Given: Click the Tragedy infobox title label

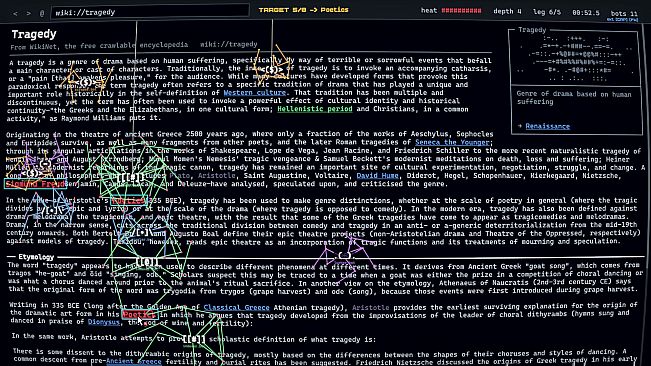Looking at the screenshot, I should coord(532,30).
